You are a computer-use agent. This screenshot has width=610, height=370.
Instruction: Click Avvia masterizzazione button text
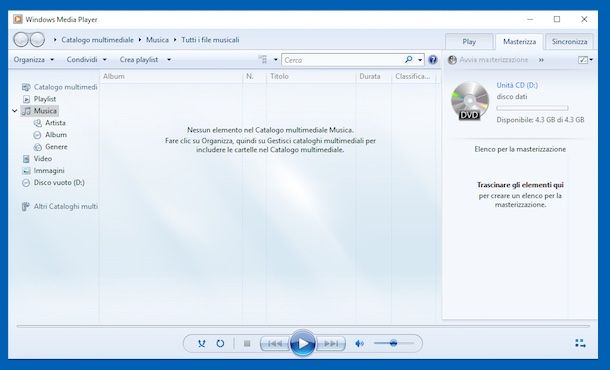(x=493, y=60)
